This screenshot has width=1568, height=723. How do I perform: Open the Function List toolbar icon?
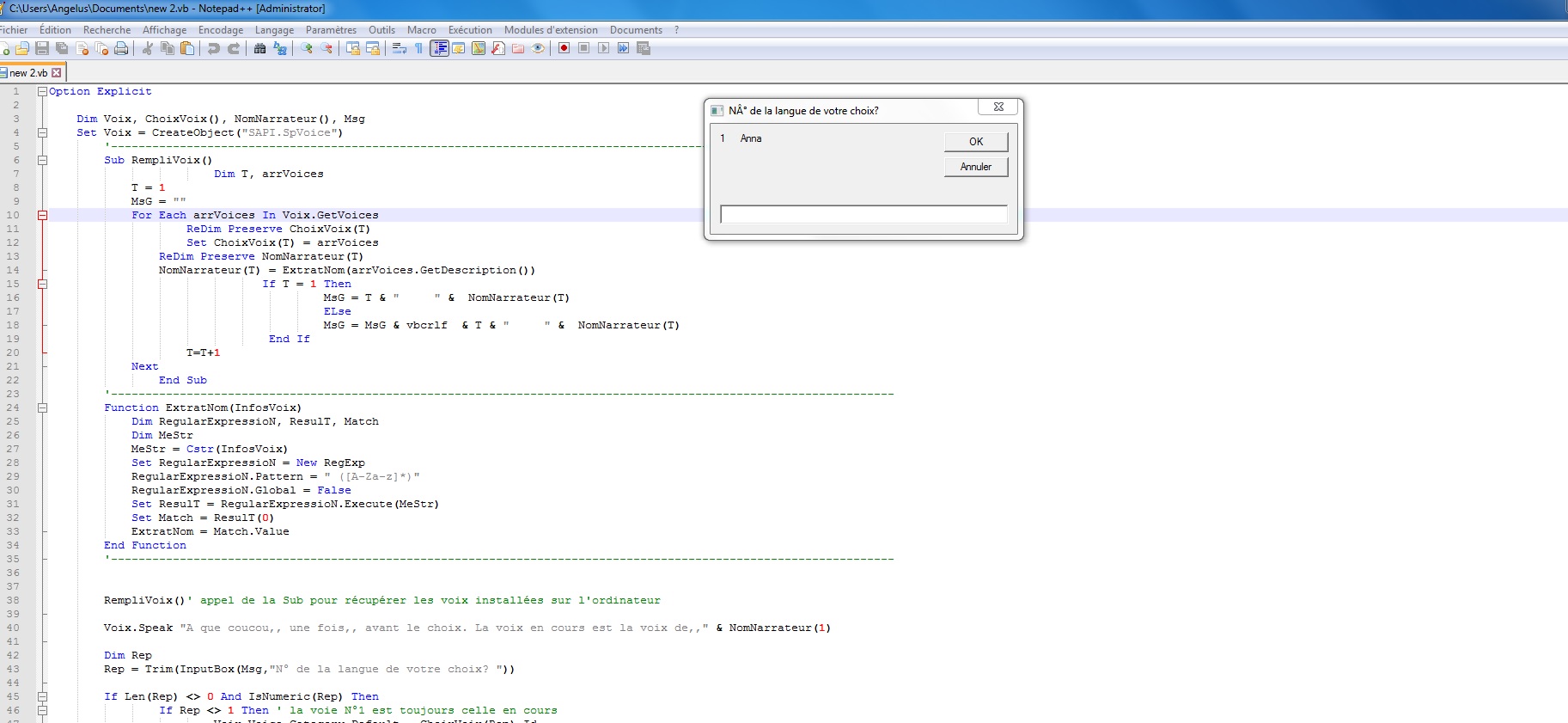tap(498, 48)
